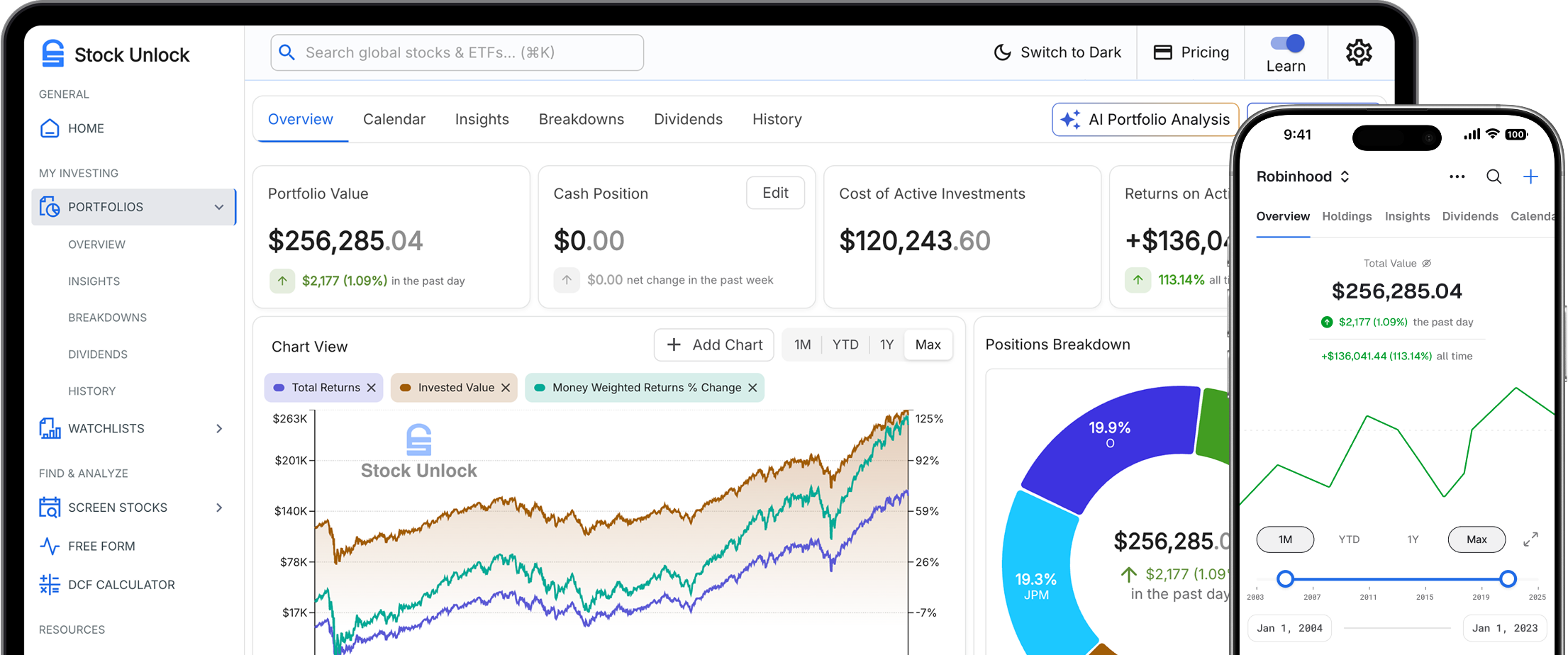The image size is (1568, 655).
Task: Open the Holdings tab on phone
Action: tap(1346, 217)
